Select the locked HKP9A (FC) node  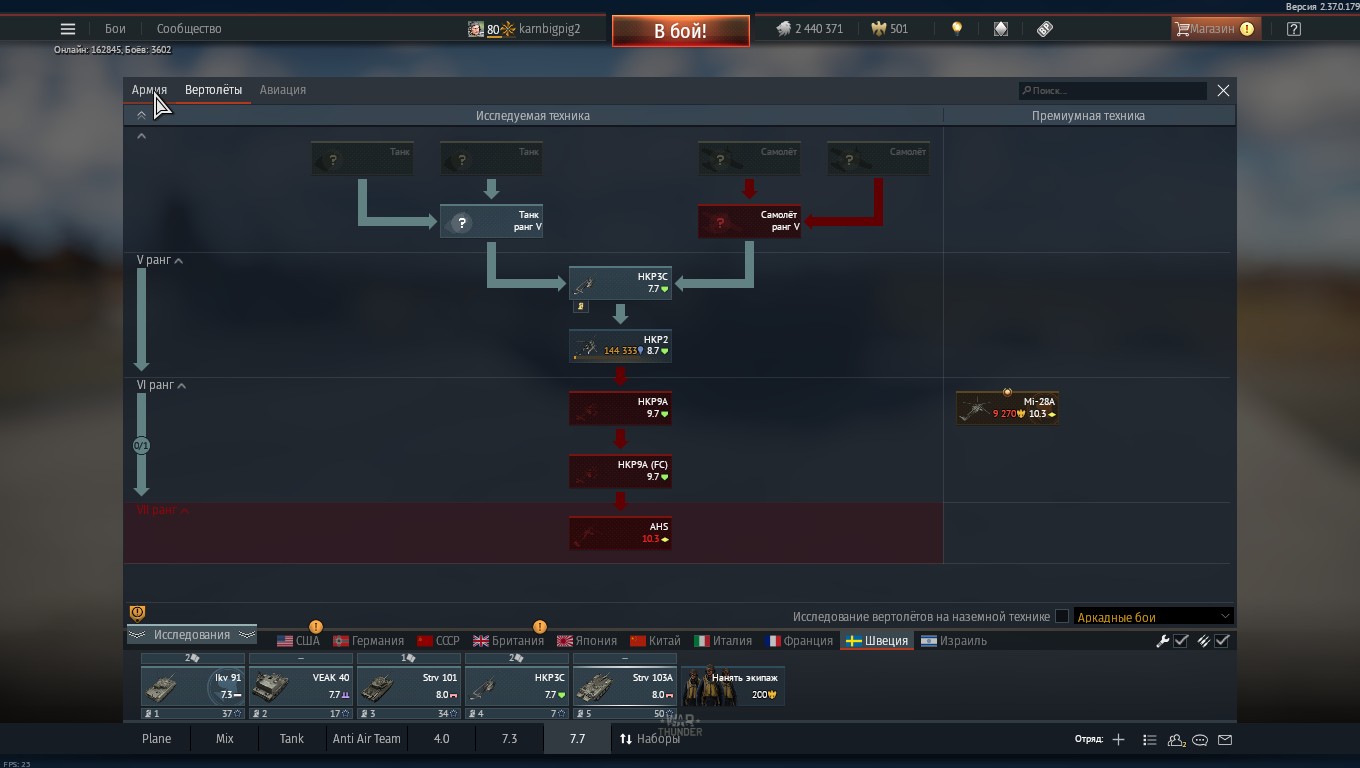(x=620, y=471)
